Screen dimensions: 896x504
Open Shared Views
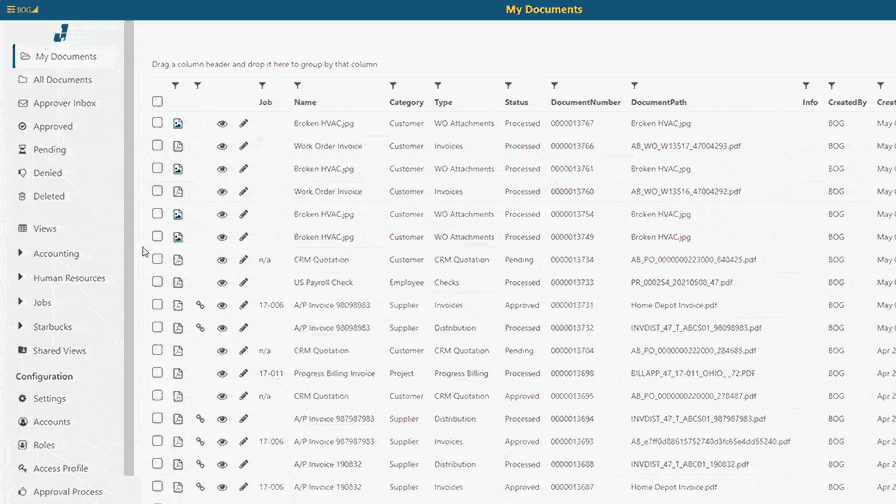click(x=59, y=351)
